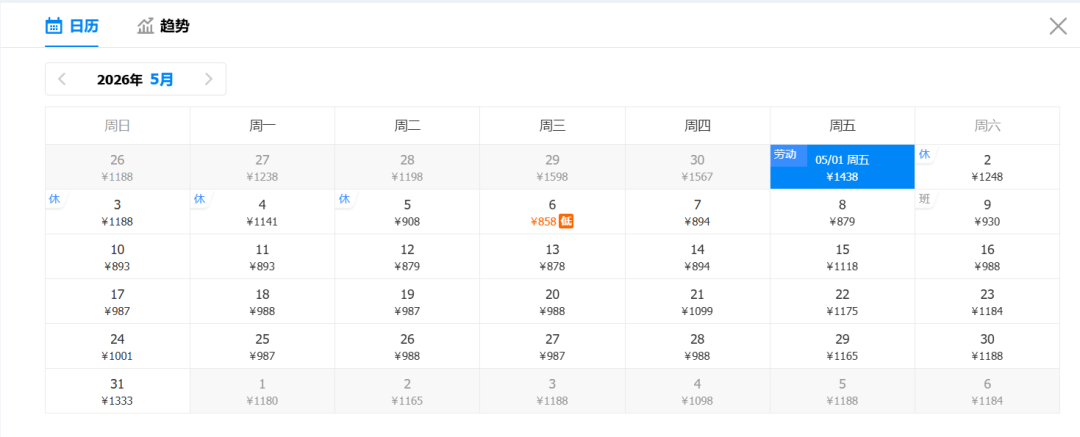This screenshot has width=1080, height=437.
Task: Click the 劳动 holiday tag
Action: tap(786, 155)
